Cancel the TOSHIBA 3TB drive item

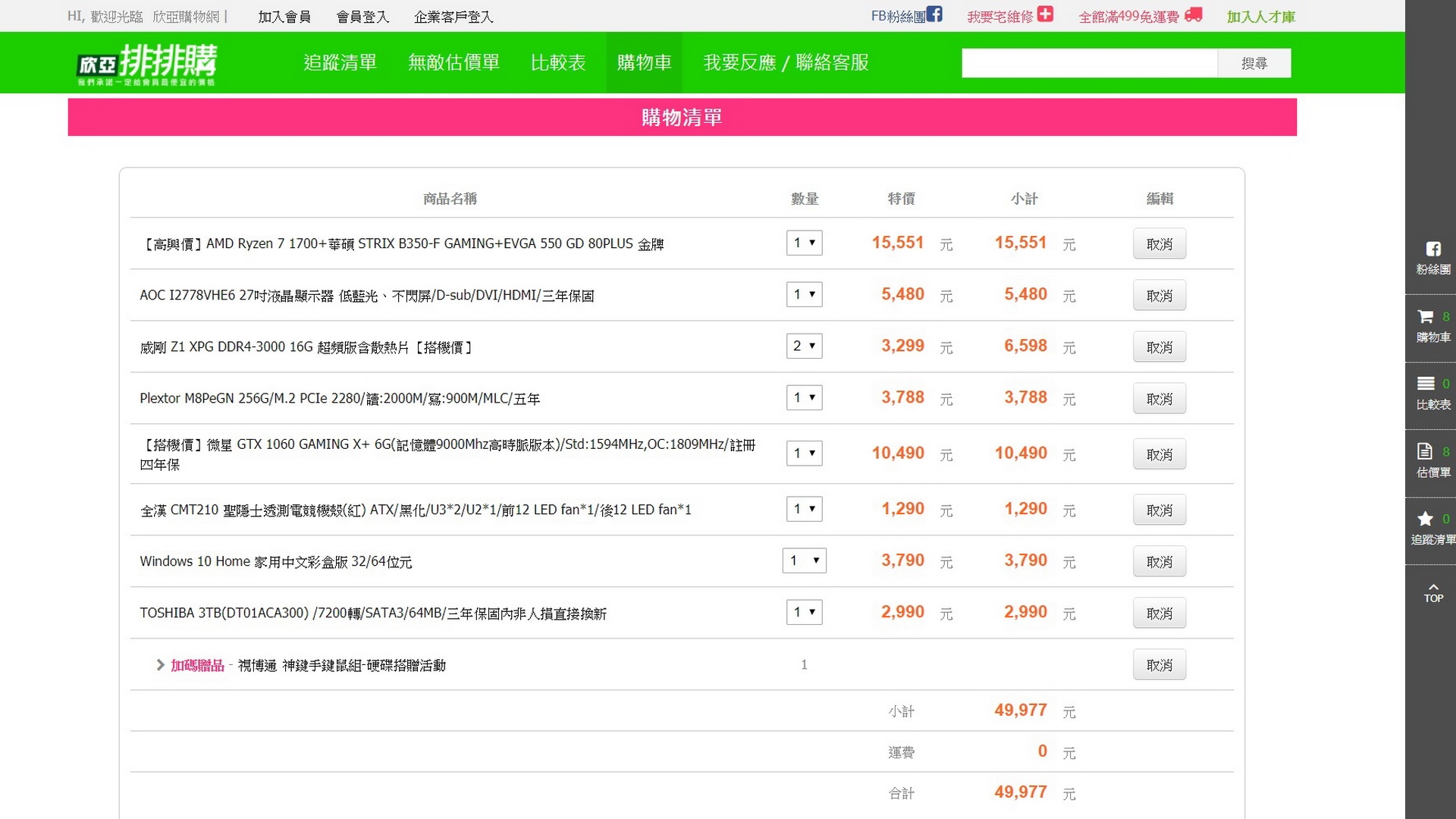1159,613
